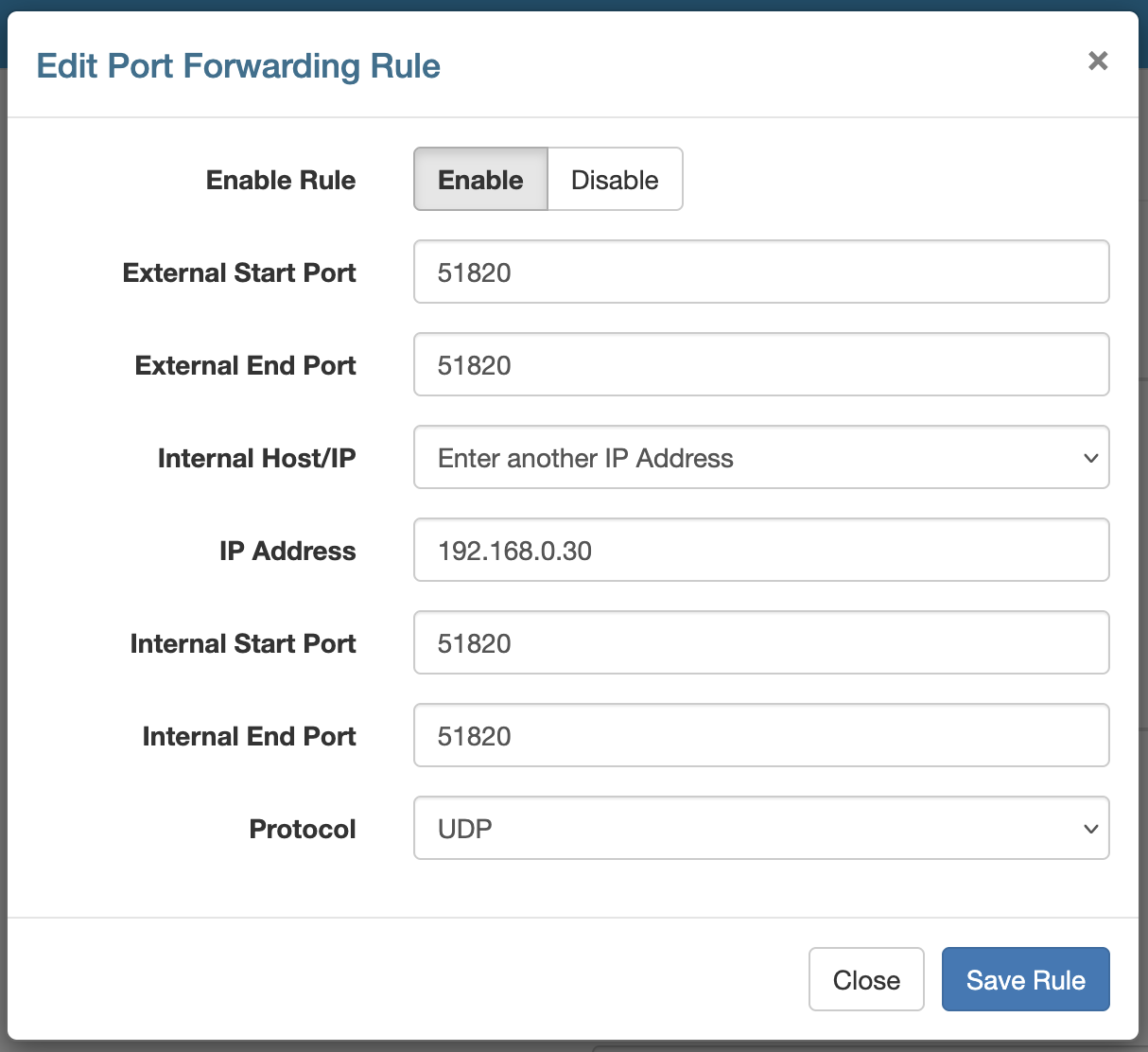Click the Save Rule button
The image size is (1148, 1052).
tap(1025, 979)
